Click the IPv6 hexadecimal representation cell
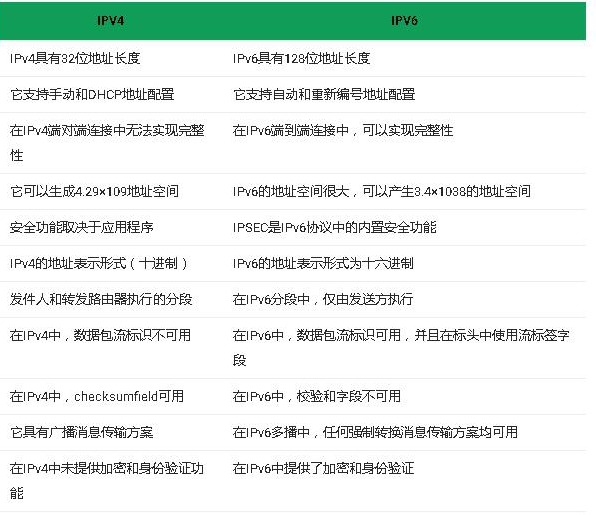596x515 pixels. point(323,263)
